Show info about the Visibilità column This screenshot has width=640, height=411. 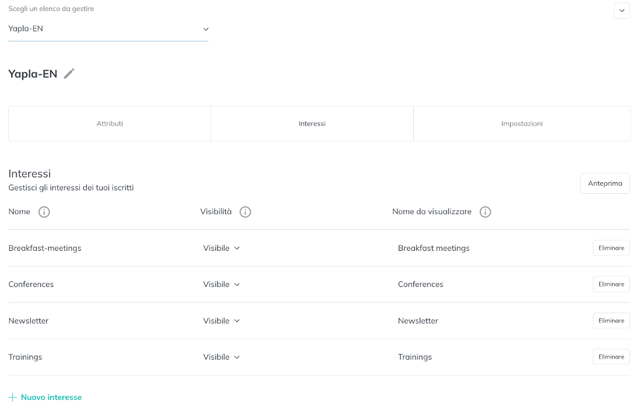245,212
